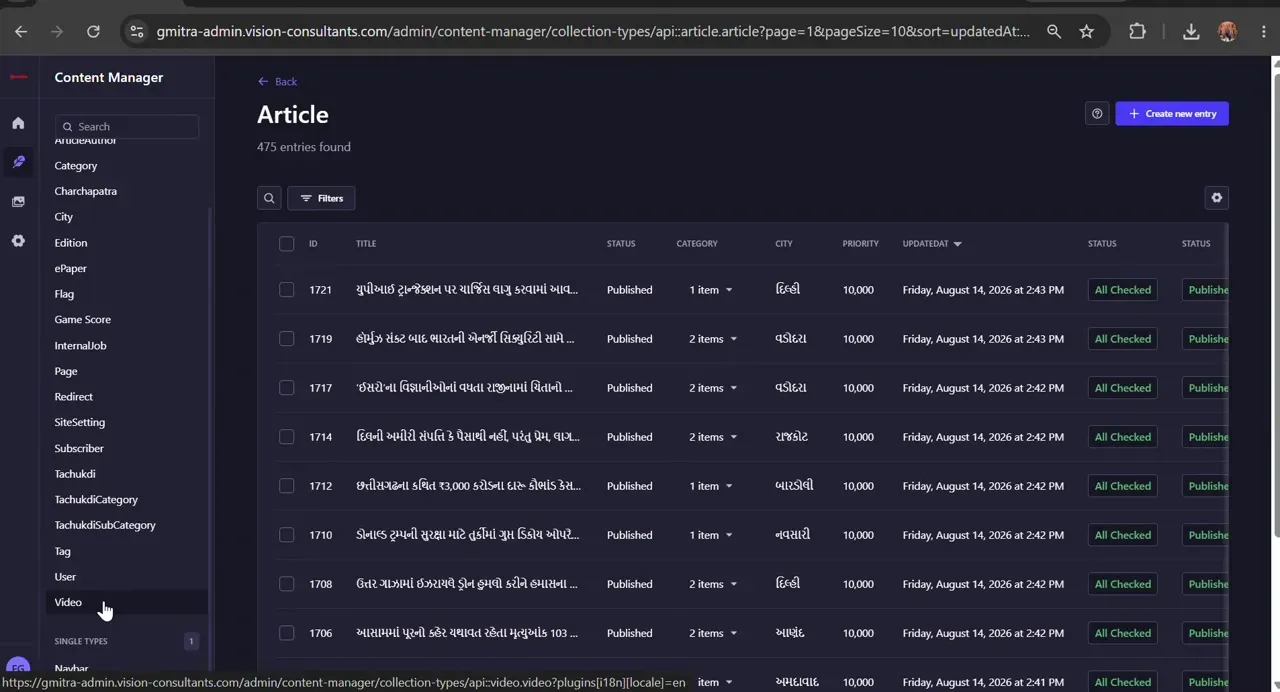Image resolution: width=1280 pixels, height=692 pixels.
Task: Click the Back link
Action: [277, 82]
